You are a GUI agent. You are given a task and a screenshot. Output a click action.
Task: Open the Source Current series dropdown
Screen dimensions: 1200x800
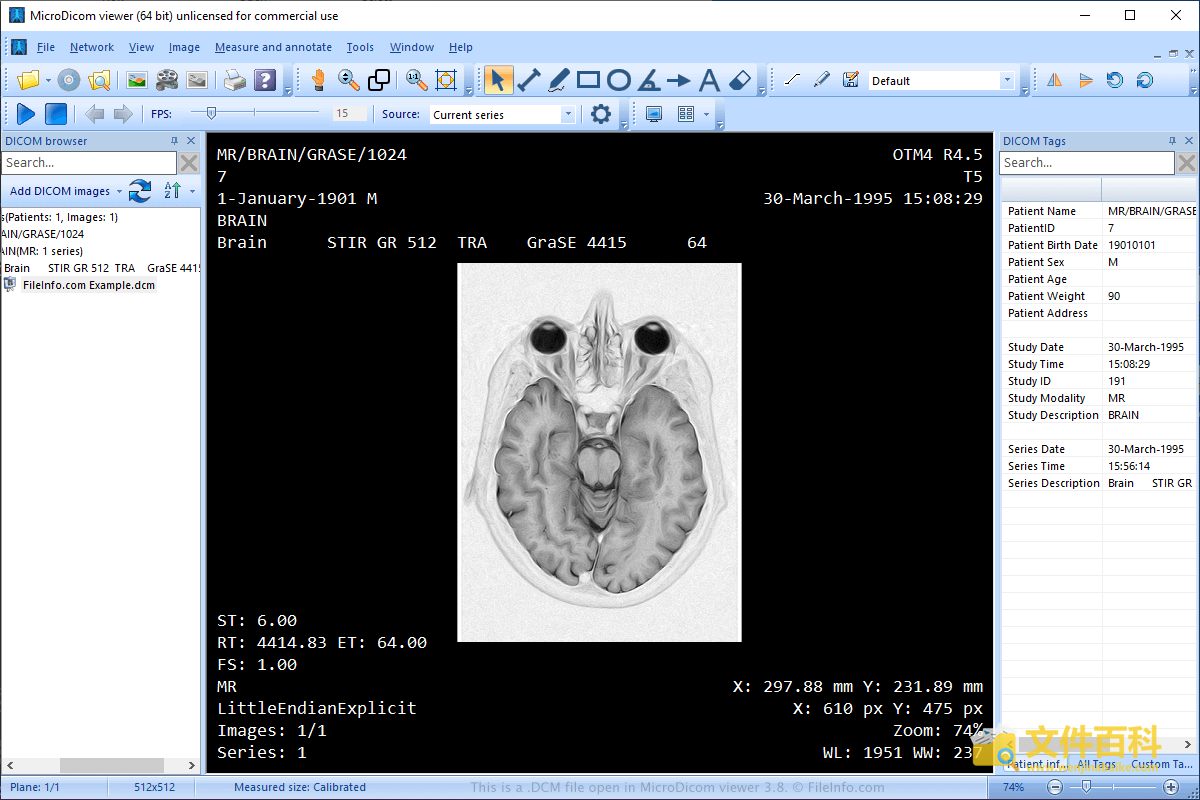click(568, 115)
